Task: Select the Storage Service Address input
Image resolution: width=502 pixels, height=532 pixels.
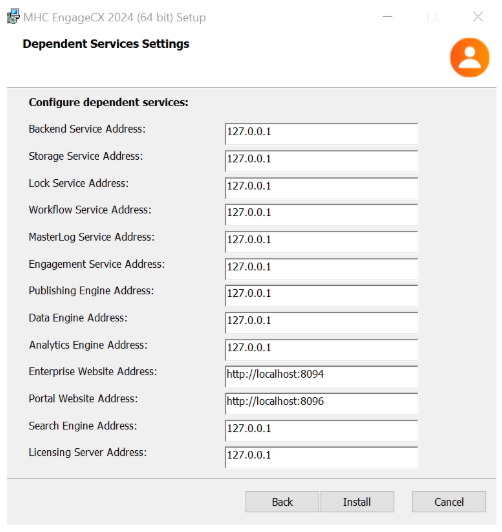Action: [321, 161]
